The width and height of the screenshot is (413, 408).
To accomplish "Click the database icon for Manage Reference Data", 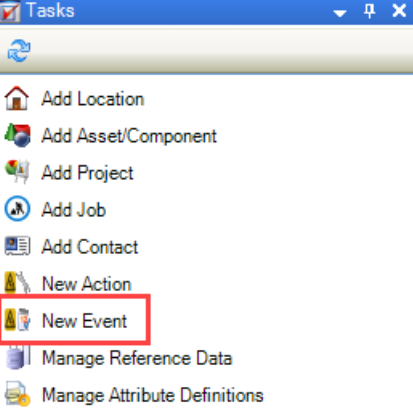I will point(18,357).
